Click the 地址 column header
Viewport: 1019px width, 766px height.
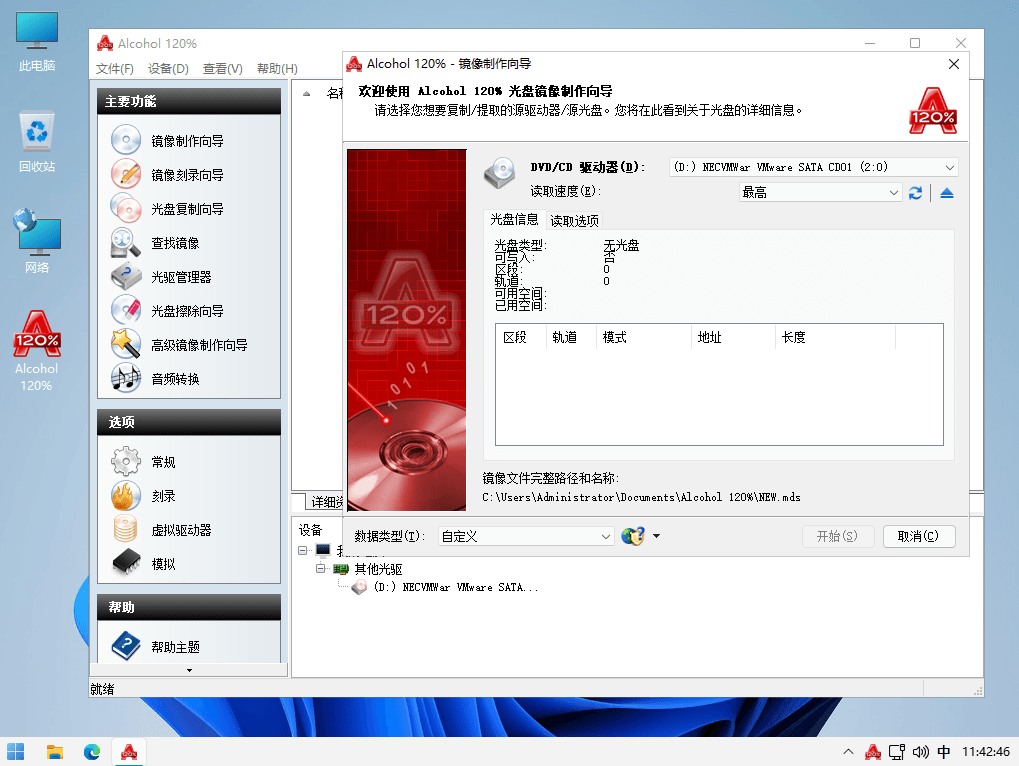[733, 337]
